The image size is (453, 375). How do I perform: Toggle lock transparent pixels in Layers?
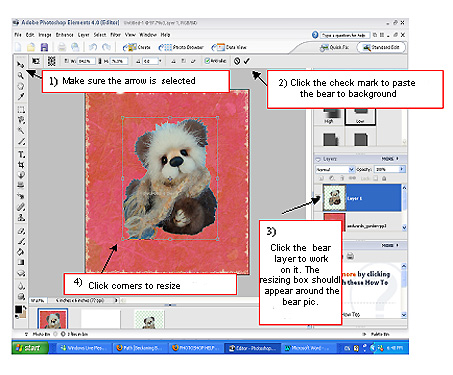[x=376, y=178]
